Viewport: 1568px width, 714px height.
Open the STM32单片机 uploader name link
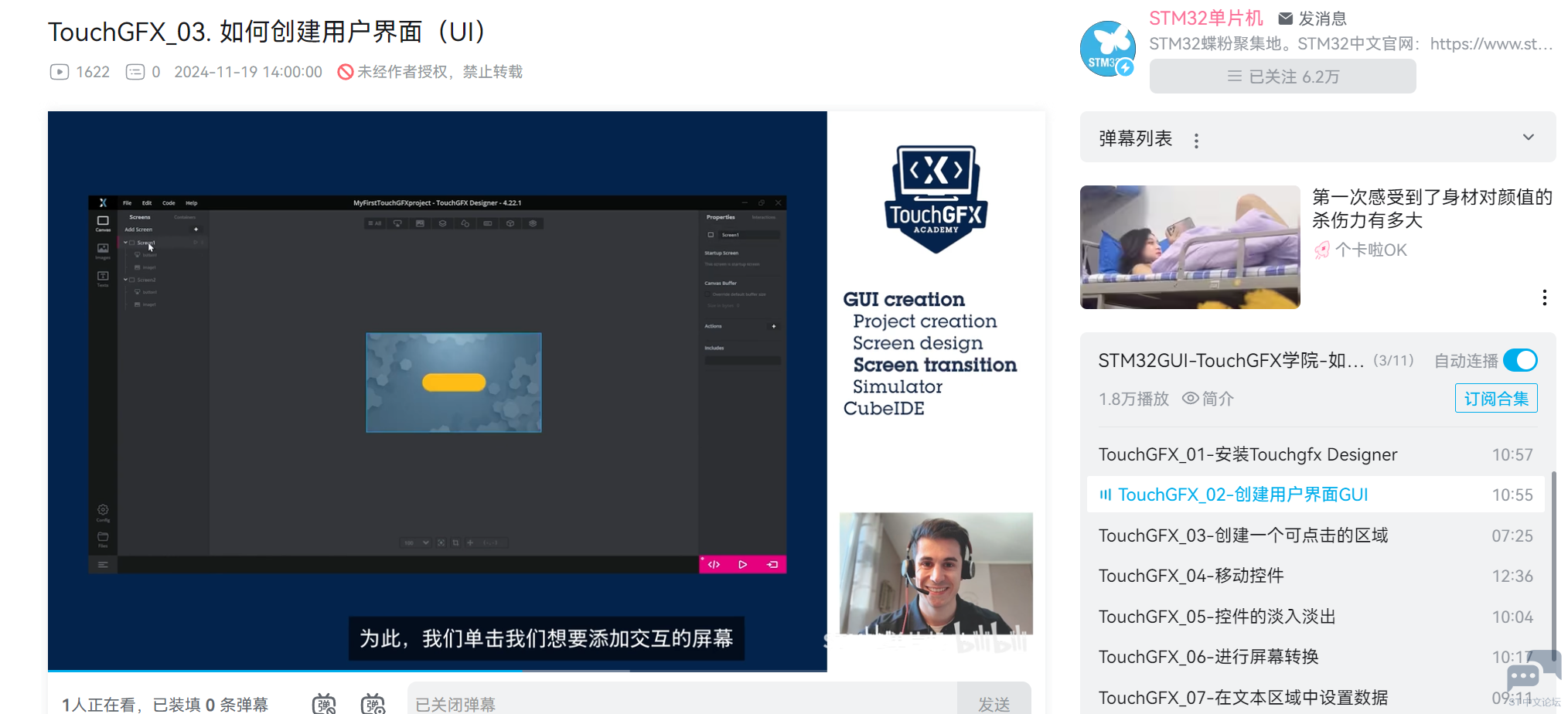click(x=1205, y=19)
